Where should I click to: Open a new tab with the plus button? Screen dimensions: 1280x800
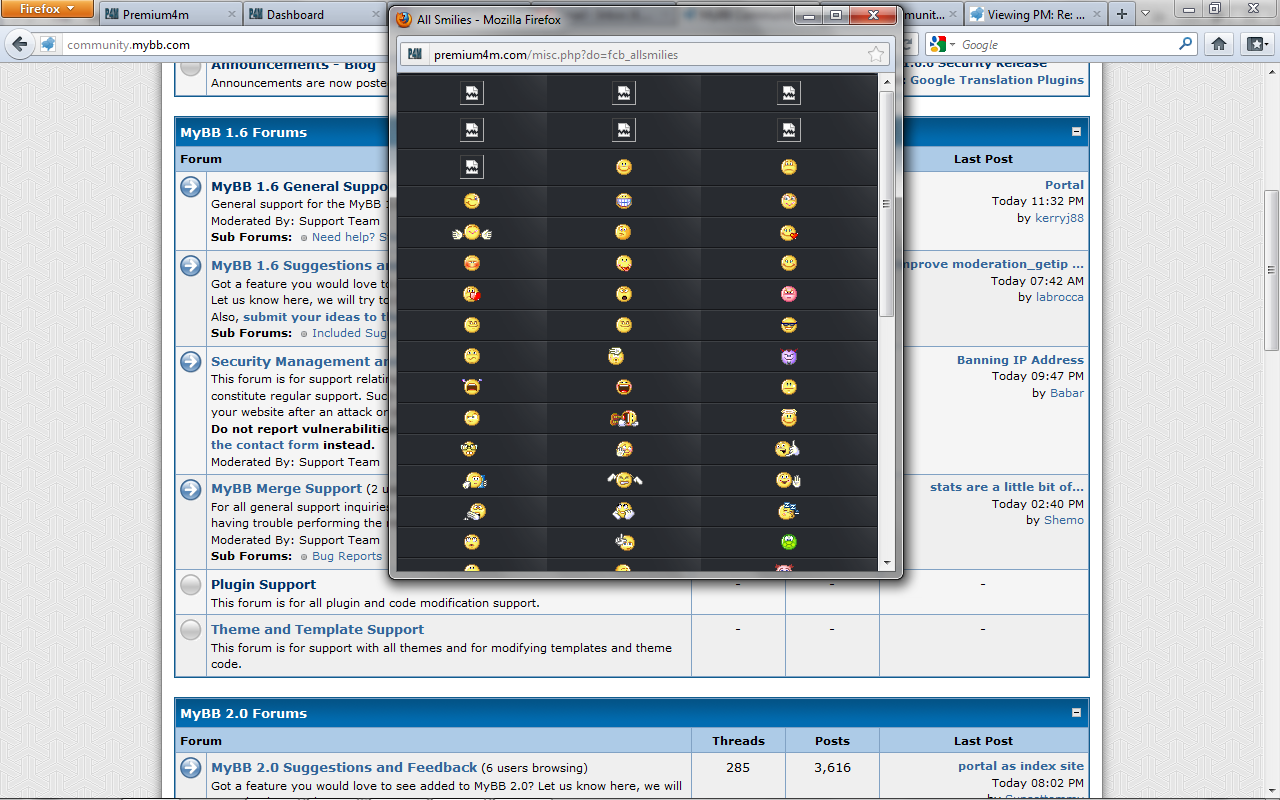coord(1122,14)
